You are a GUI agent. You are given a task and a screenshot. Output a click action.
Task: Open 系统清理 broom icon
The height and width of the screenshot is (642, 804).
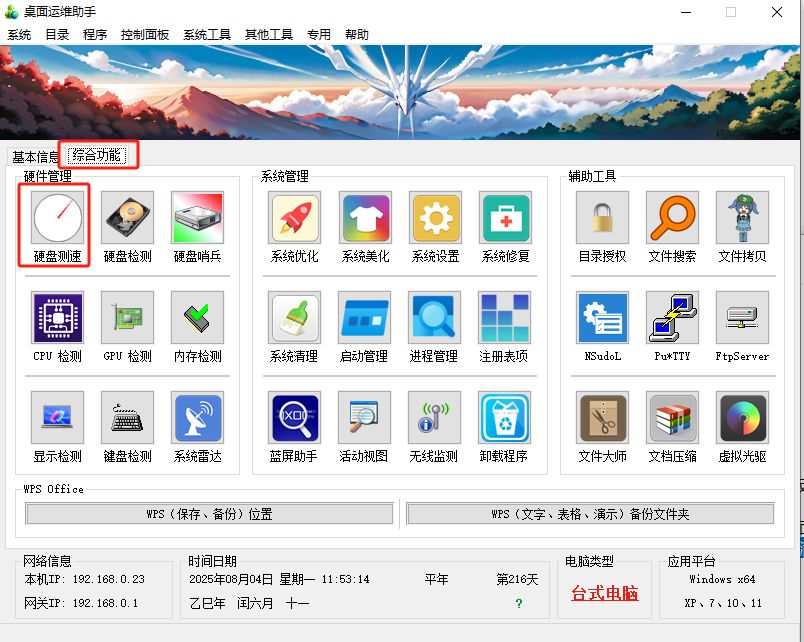(294, 317)
